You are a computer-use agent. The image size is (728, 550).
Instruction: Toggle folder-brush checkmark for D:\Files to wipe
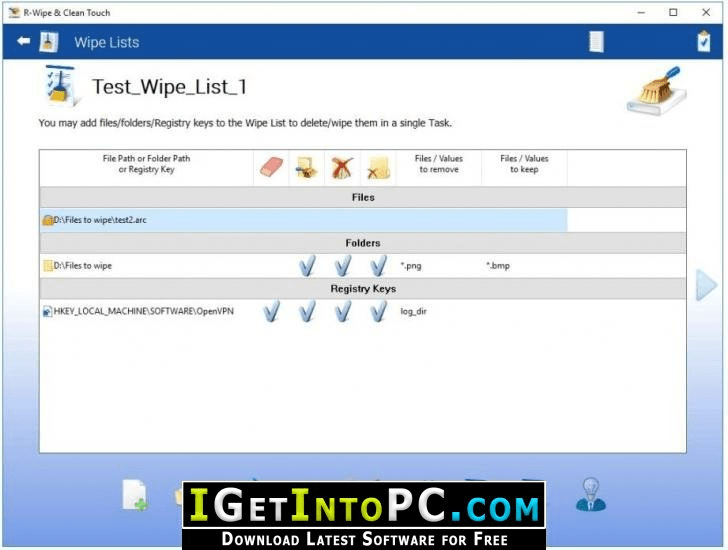pyautogui.click(x=307, y=266)
